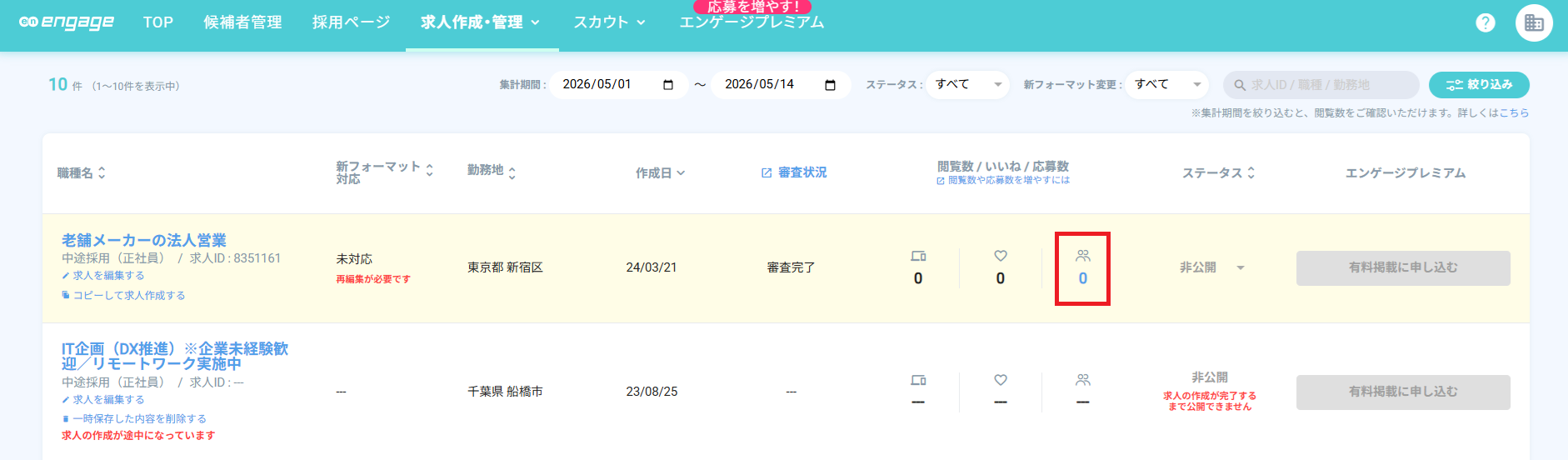The height and width of the screenshot is (460, 1568).
Task: Open ステータス filter dropdown
Action: click(967, 85)
